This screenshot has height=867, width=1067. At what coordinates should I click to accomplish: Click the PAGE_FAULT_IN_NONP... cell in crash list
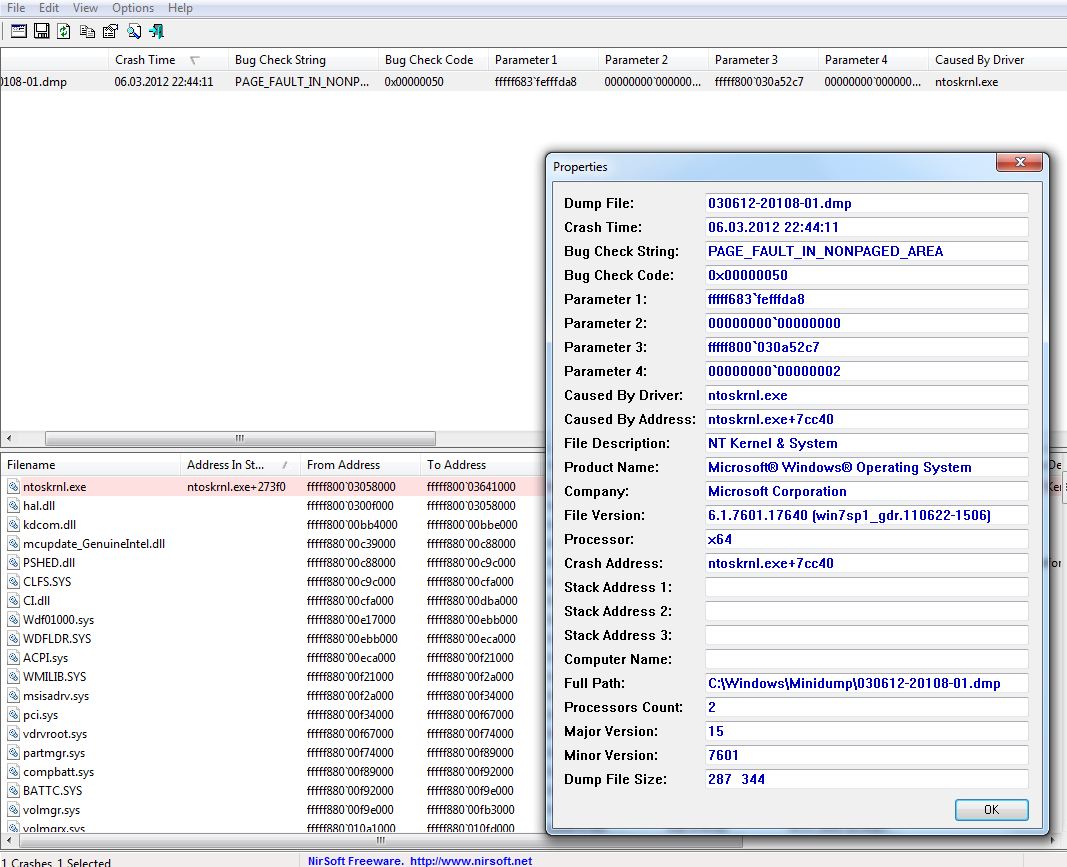[x=301, y=82]
